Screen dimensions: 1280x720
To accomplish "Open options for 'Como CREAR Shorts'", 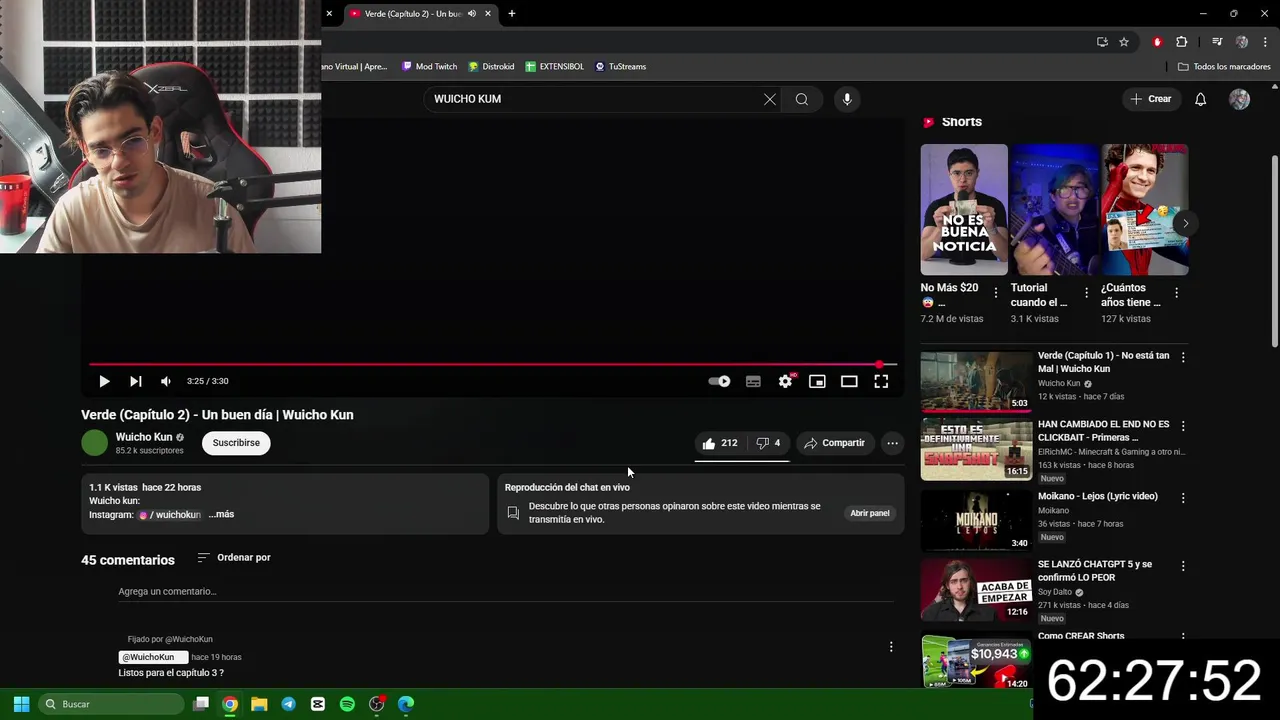I will point(1183,637).
